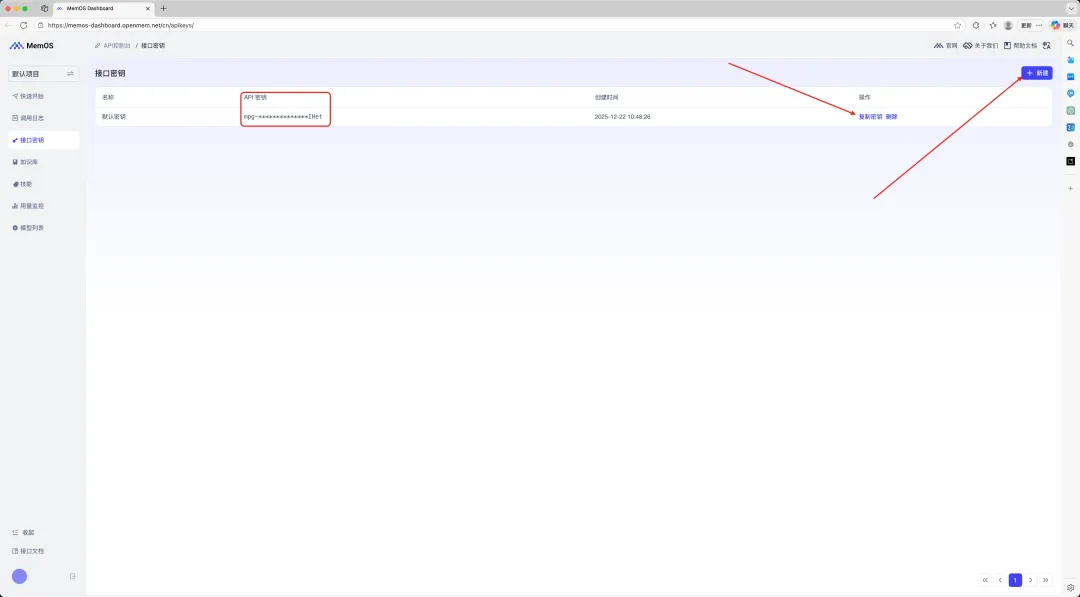Screen dimensions: 1080x597
Task: Click the 创建时间 column header
Action: pyautogui.click(x=606, y=98)
